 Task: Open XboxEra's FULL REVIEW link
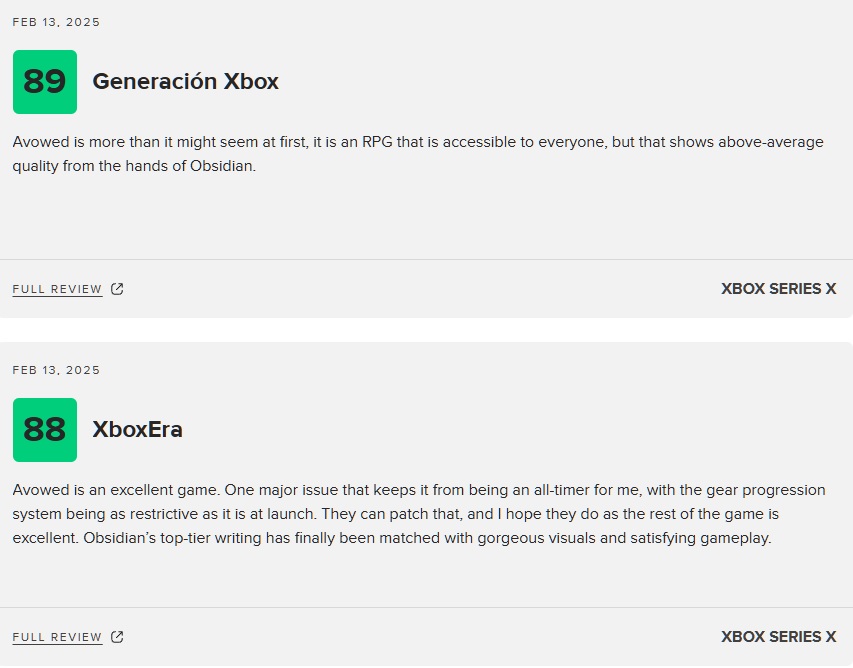[x=57, y=637]
